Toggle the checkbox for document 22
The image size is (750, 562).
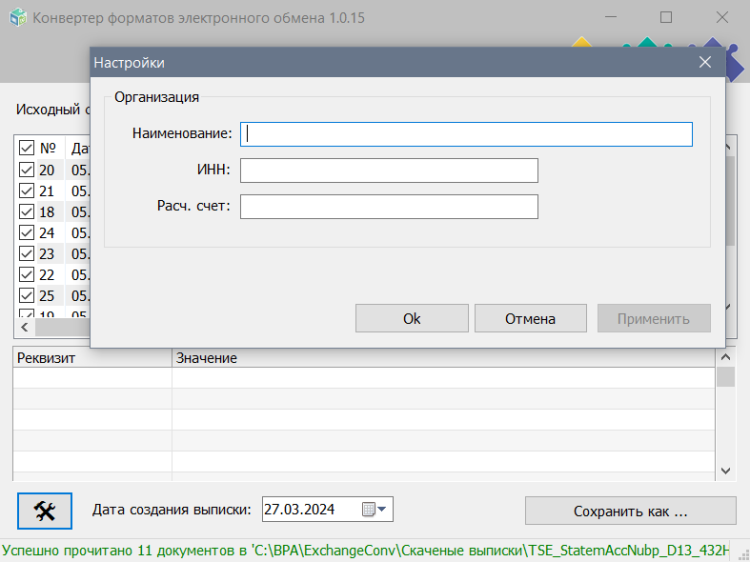coord(27,275)
